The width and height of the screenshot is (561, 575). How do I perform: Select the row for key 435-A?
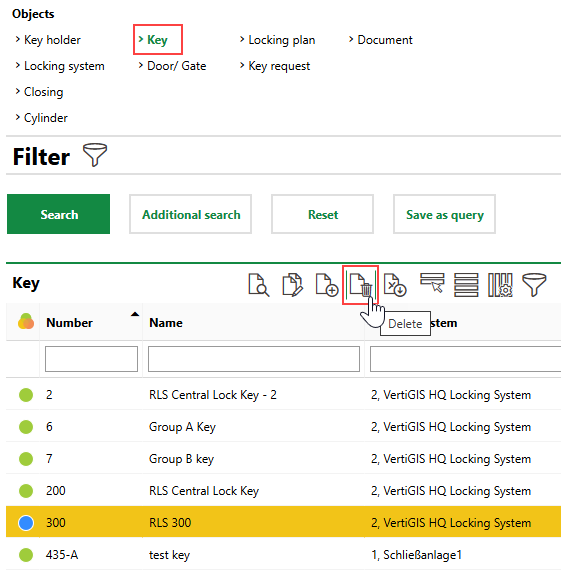(x=283, y=554)
